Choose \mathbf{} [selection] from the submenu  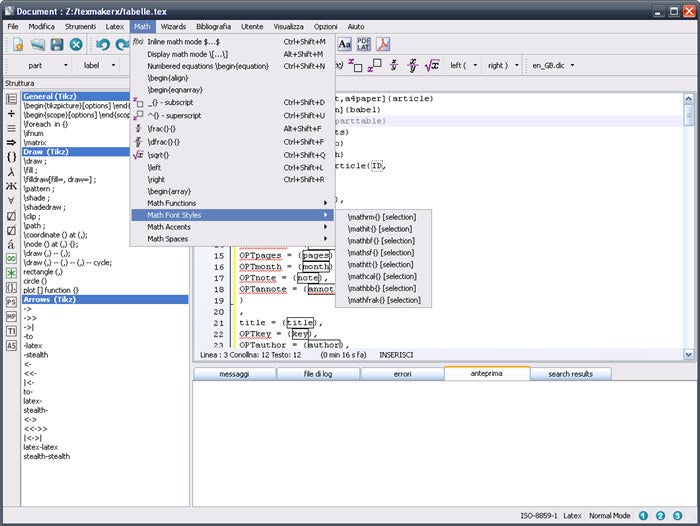tap(381, 240)
